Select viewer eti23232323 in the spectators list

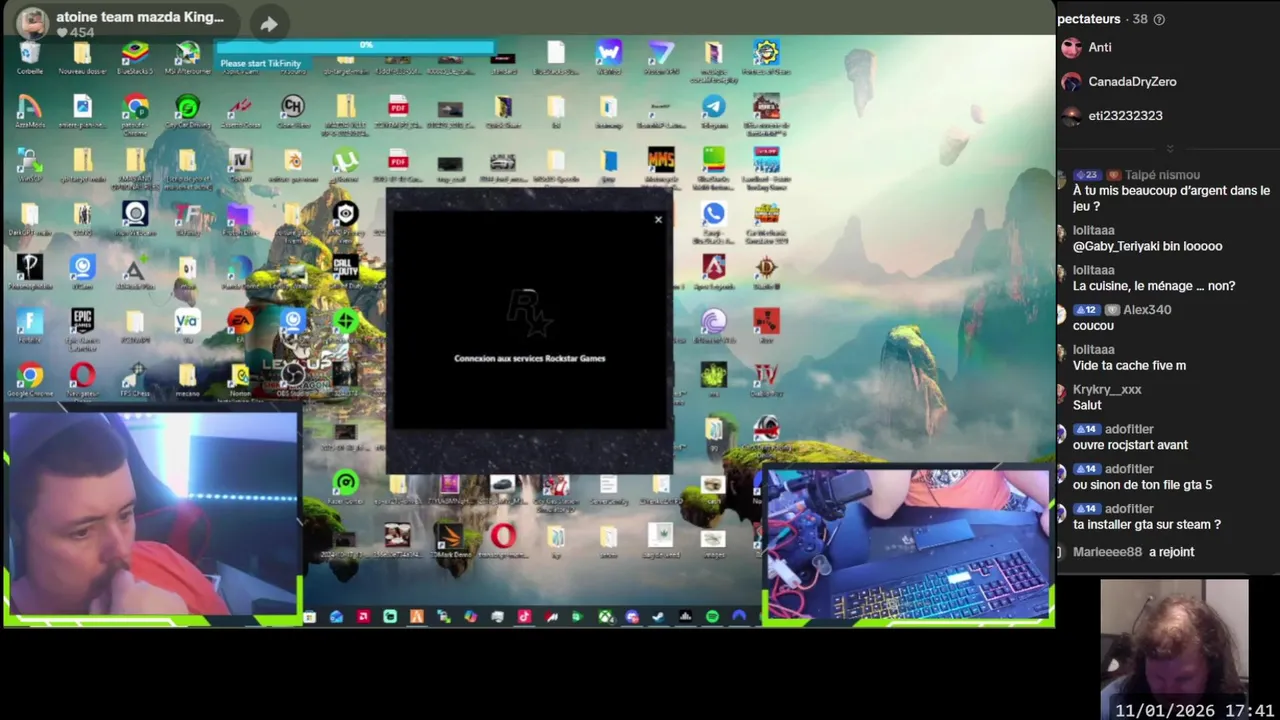coord(1112,115)
